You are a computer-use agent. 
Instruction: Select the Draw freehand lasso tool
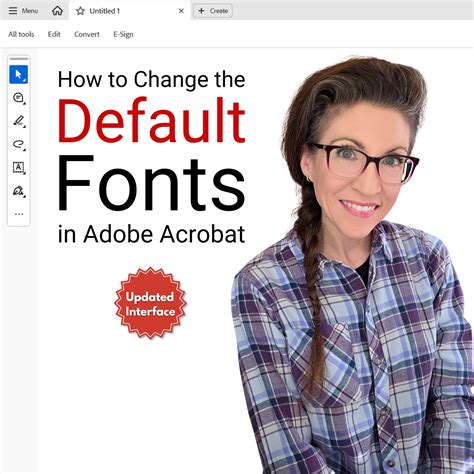tap(19, 144)
